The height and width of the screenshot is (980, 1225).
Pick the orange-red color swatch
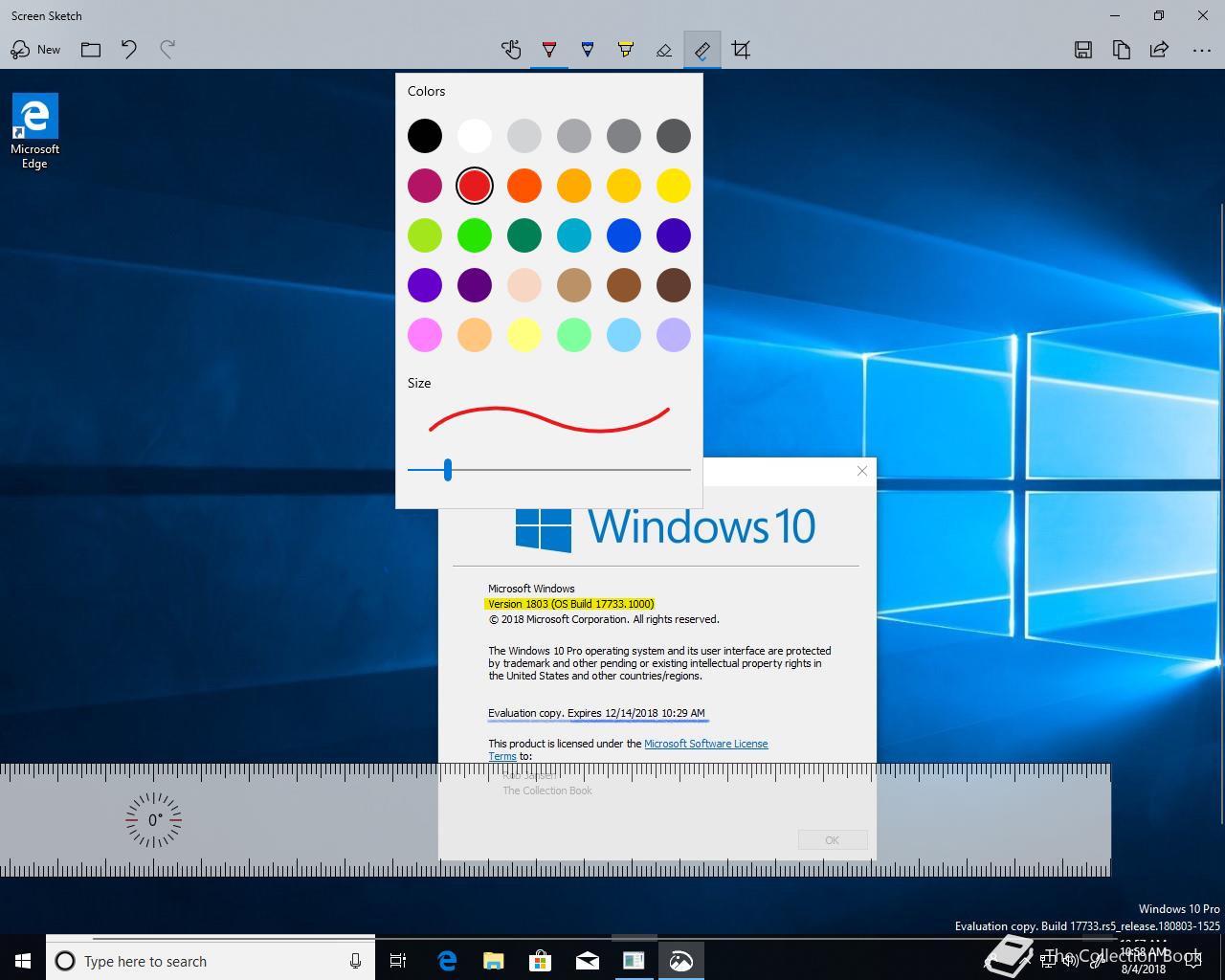pos(524,186)
